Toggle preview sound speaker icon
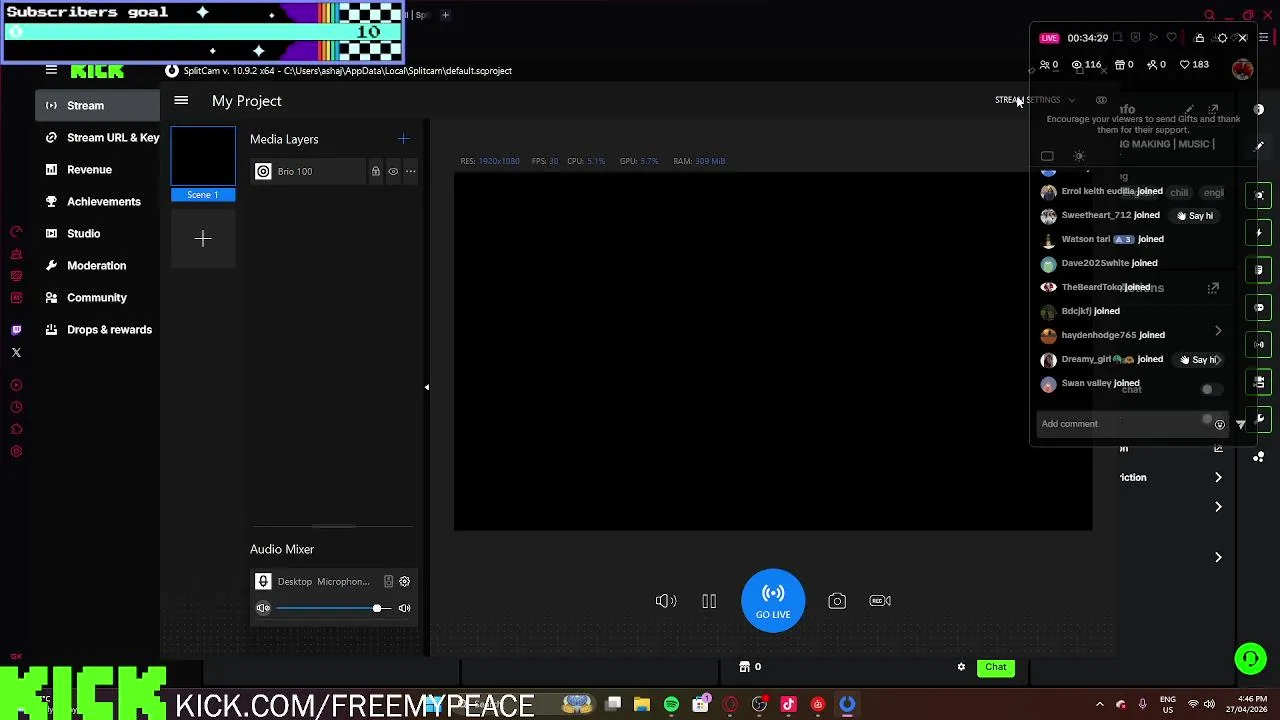1280x720 pixels. tap(666, 601)
